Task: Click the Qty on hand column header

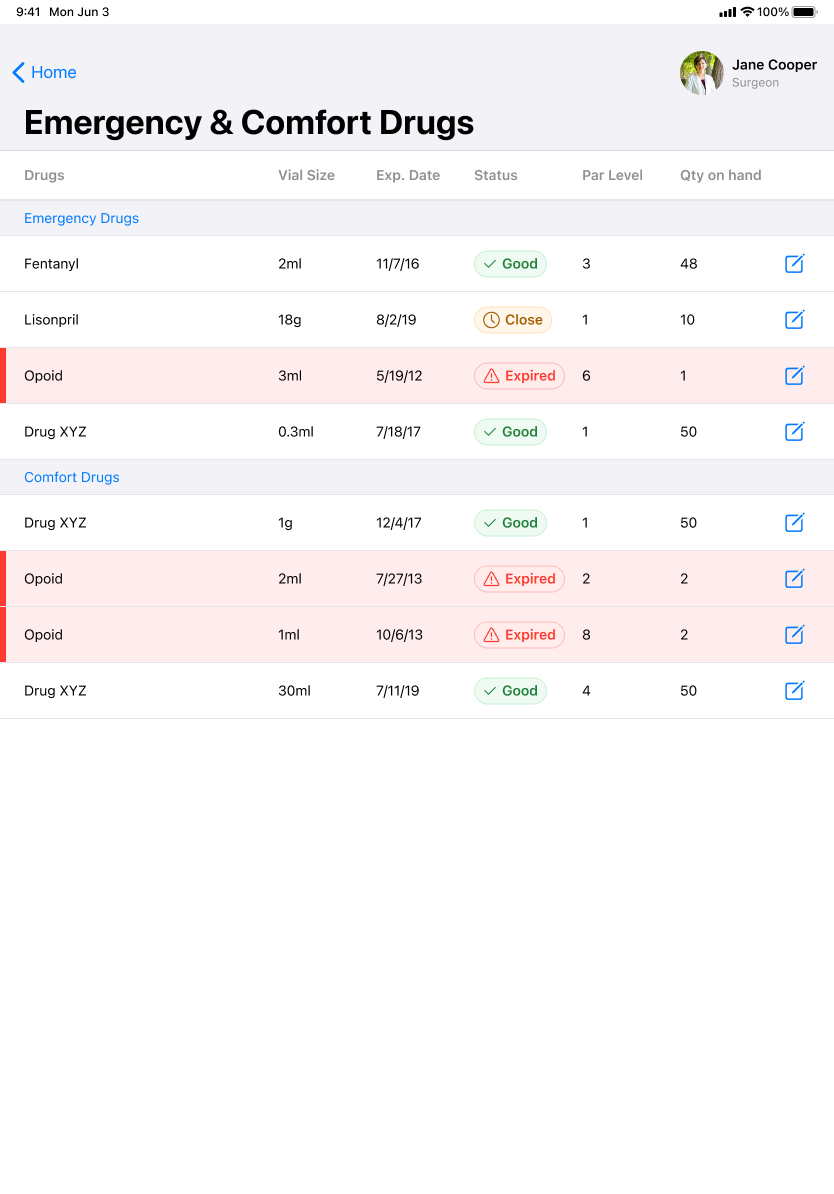Action: (720, 175)
